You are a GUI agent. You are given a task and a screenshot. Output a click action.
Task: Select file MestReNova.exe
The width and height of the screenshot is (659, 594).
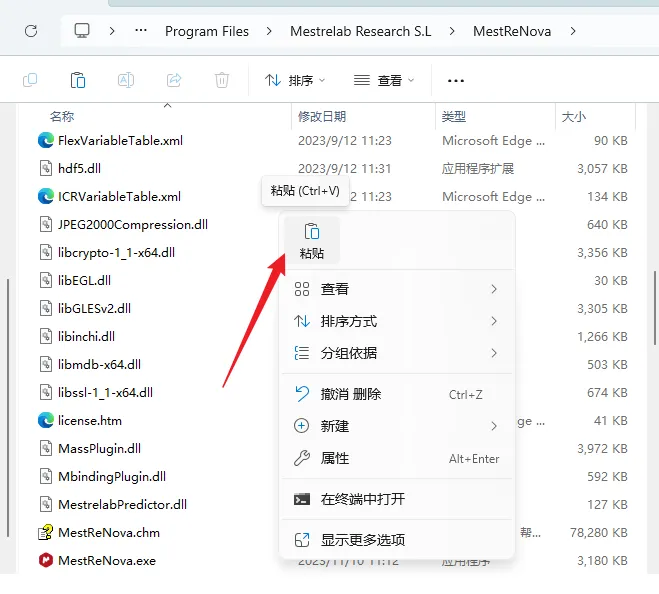tap(107, 560)
